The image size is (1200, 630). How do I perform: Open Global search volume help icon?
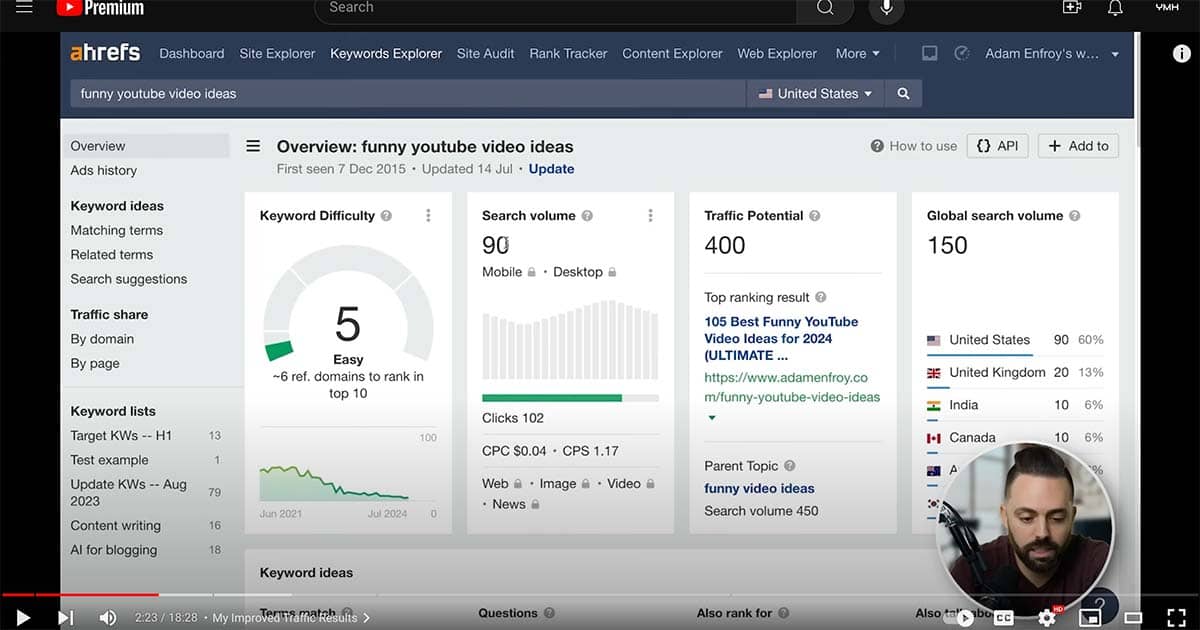(x=1074, y=216)
